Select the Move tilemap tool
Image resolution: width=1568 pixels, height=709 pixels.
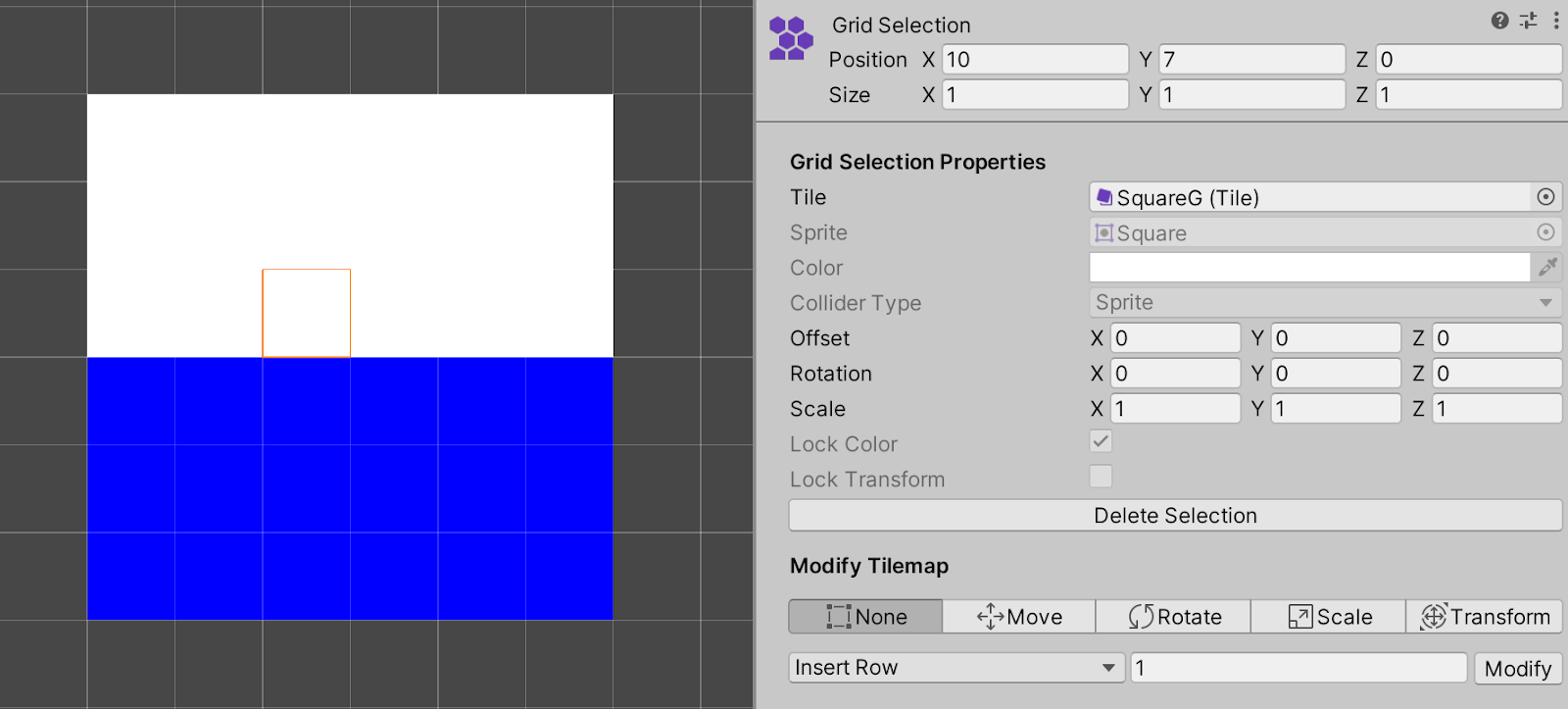coord(1019,617)
